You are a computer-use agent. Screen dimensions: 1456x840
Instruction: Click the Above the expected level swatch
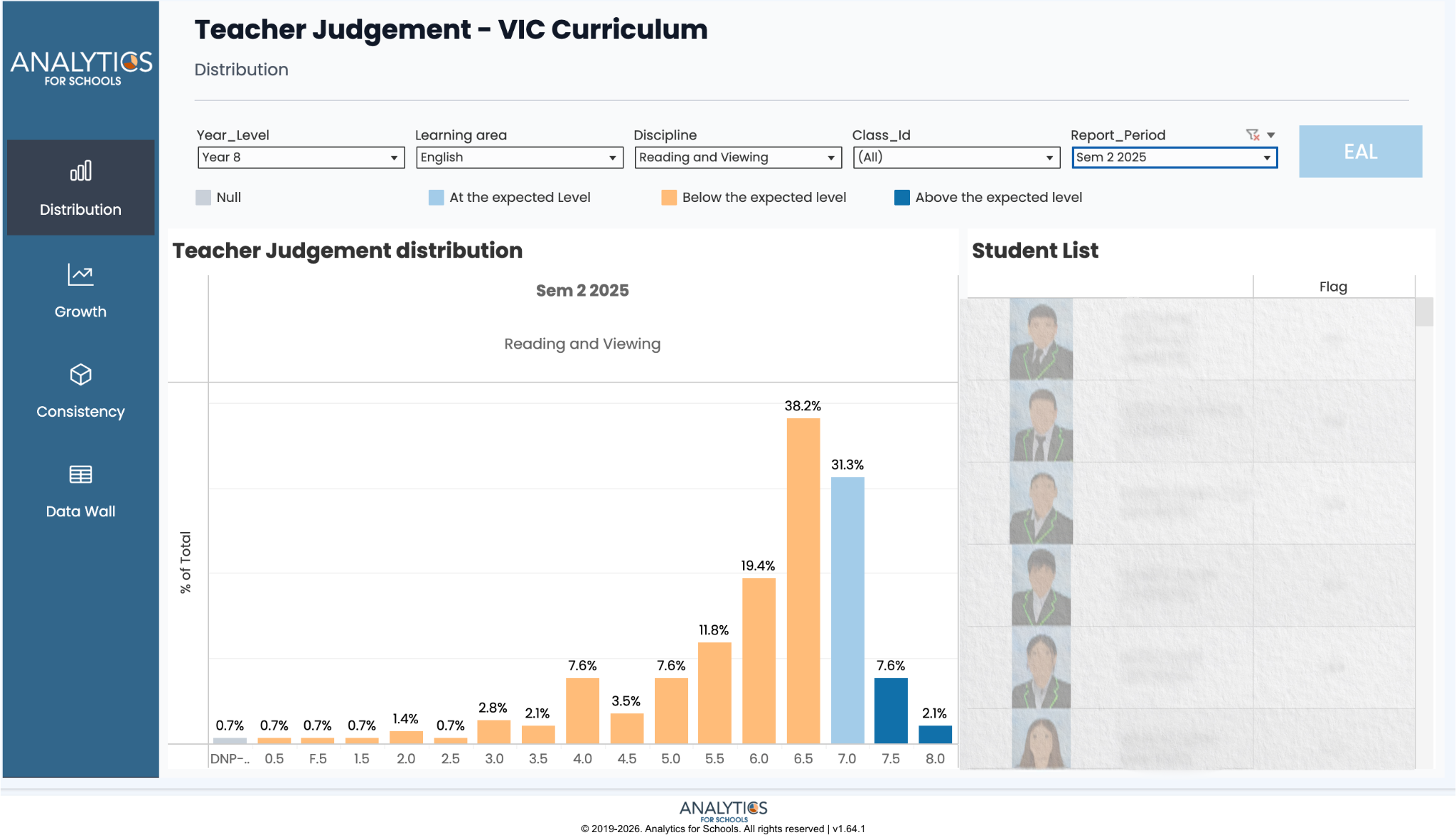coord(902,198)
